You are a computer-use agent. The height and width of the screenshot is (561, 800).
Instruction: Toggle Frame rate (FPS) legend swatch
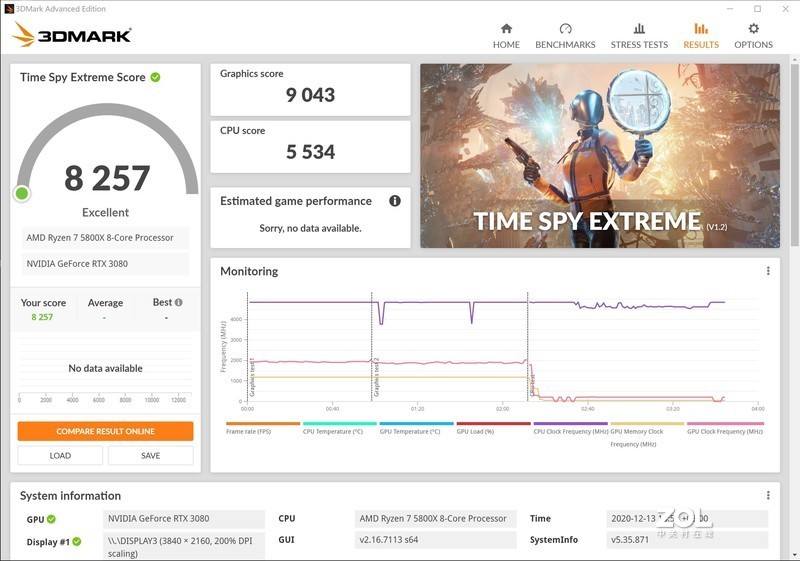pos(263,423)
